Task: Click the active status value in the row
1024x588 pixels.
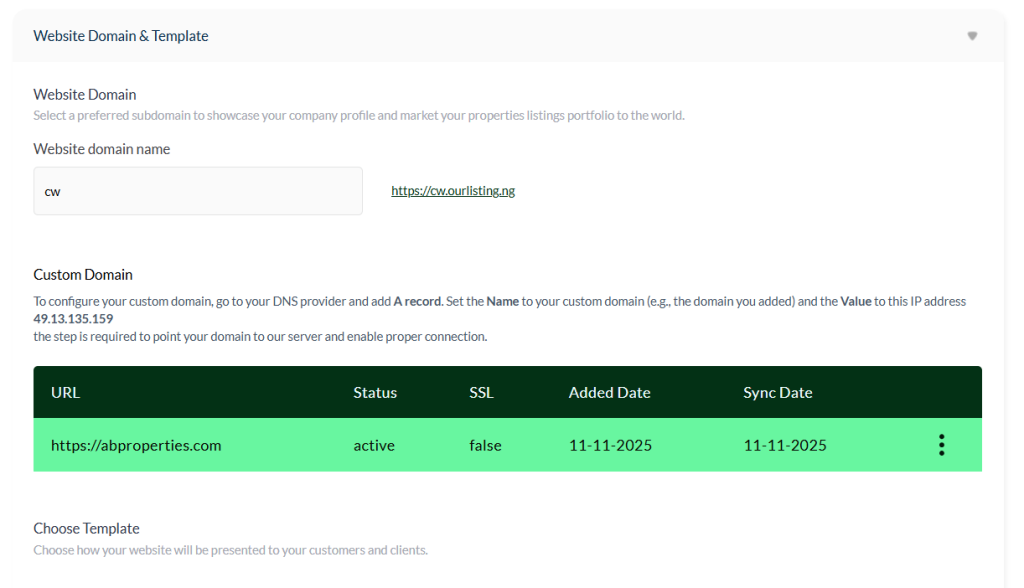Action: (x=374, y=445)
